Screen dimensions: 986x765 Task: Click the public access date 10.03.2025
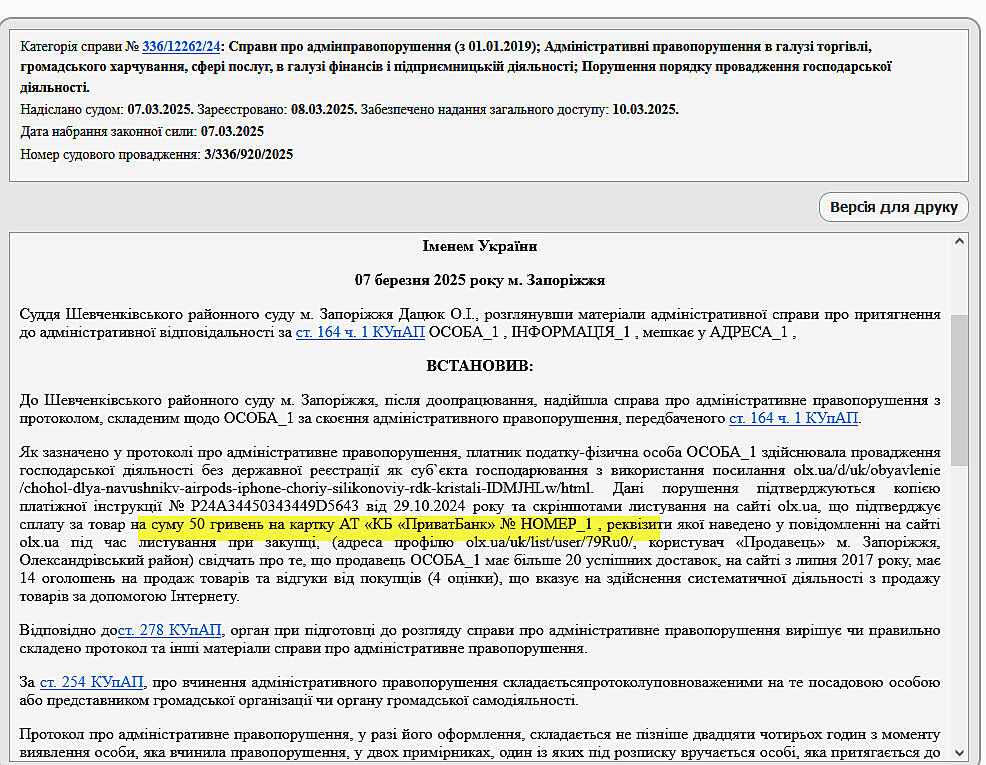pyautogui.click(x=645, y=109)
